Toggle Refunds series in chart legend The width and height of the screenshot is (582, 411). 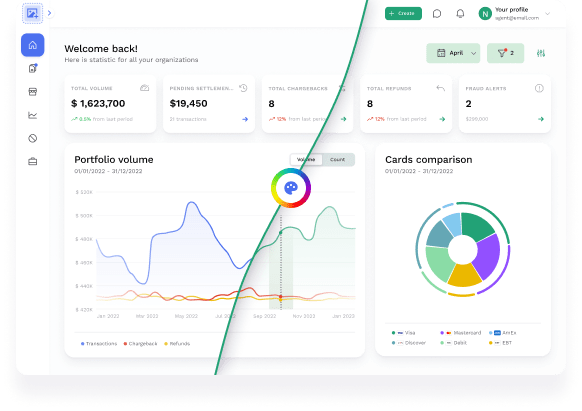click(x=177, y=343)
